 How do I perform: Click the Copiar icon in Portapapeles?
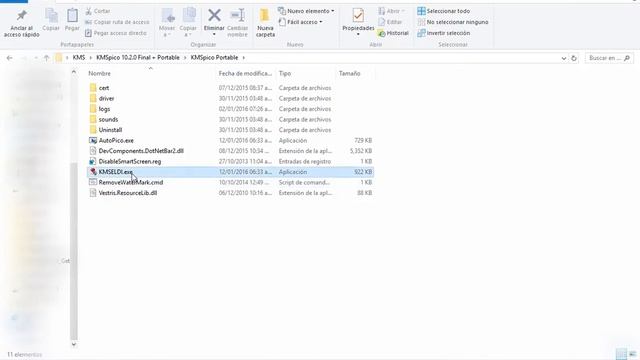pos(51,16)
